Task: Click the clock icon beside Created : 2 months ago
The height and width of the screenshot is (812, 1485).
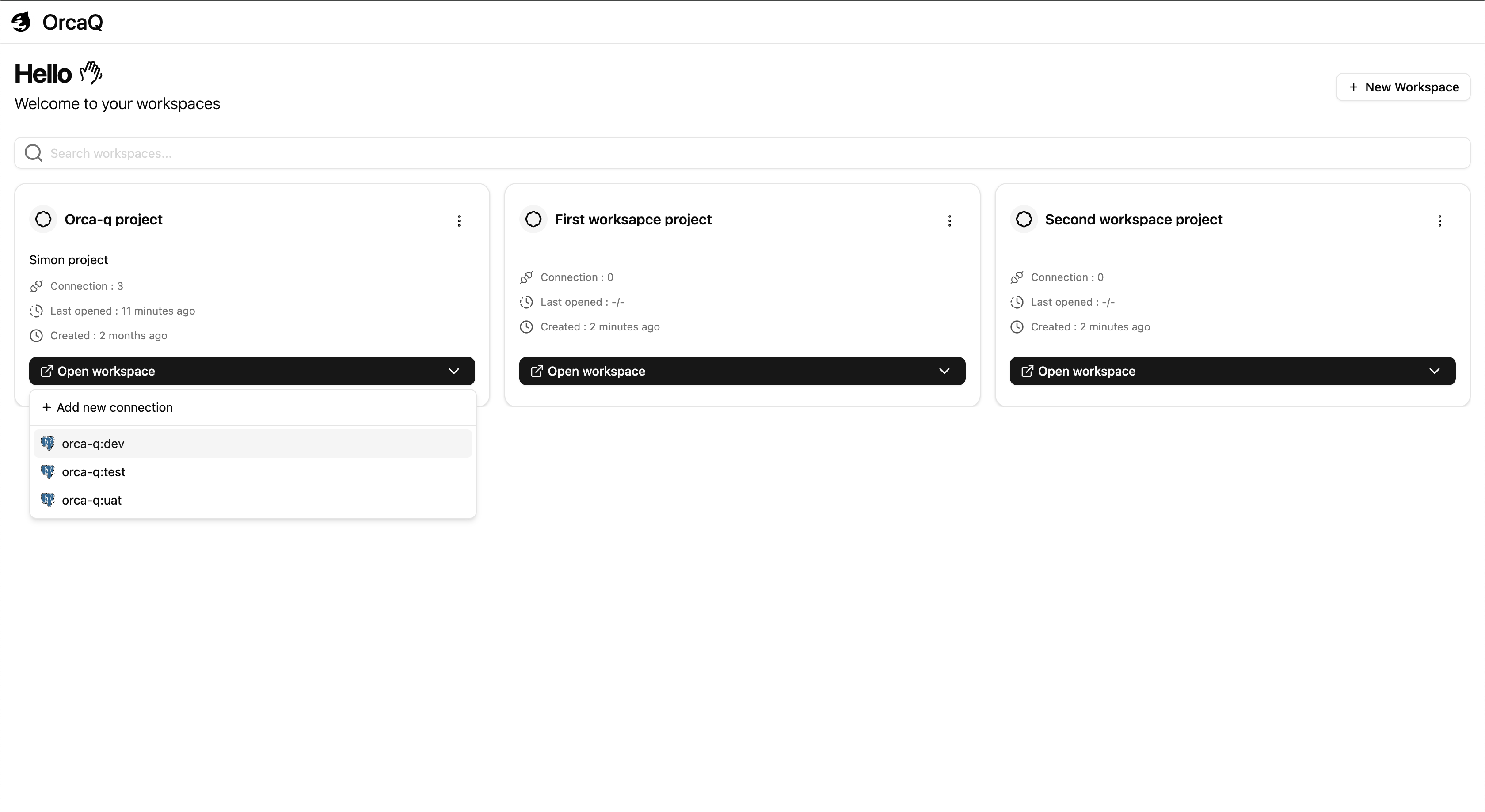Action: 36,335
